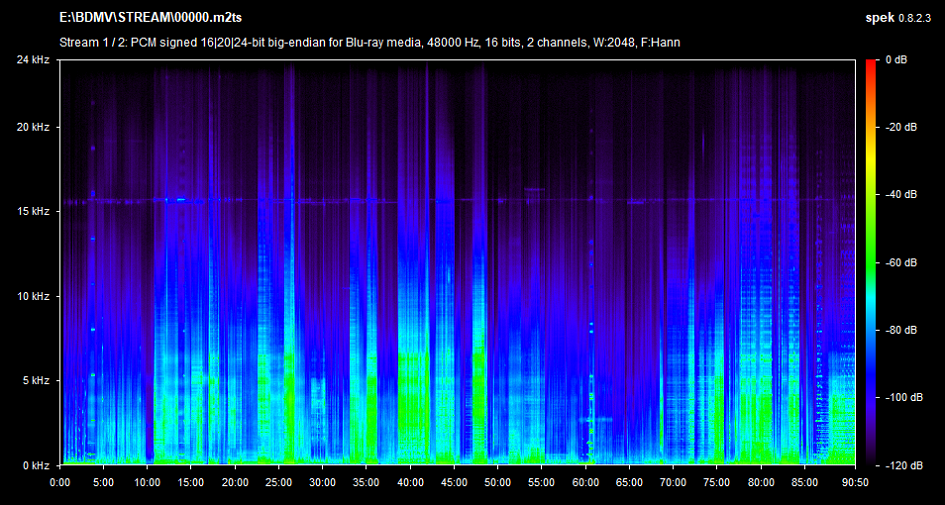Click the 60:00 time axis tick label
This screenshot has width=945, height=505.
point(585,482)
